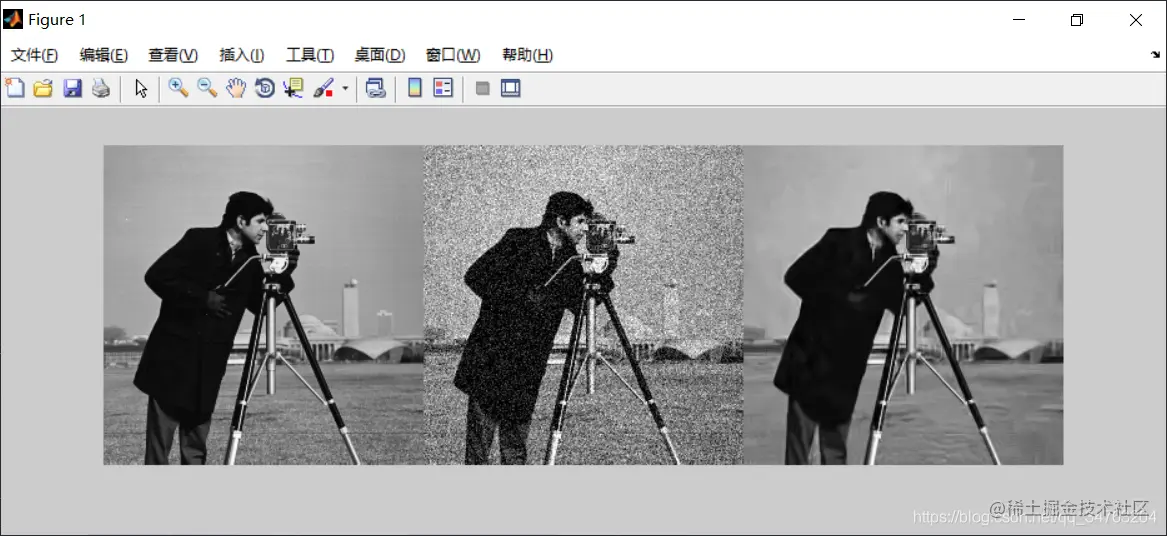The width and height of the screenshot is (1167, 536).
Task: Click the denoised cameraman image
Action: click(x=904, y=305)
